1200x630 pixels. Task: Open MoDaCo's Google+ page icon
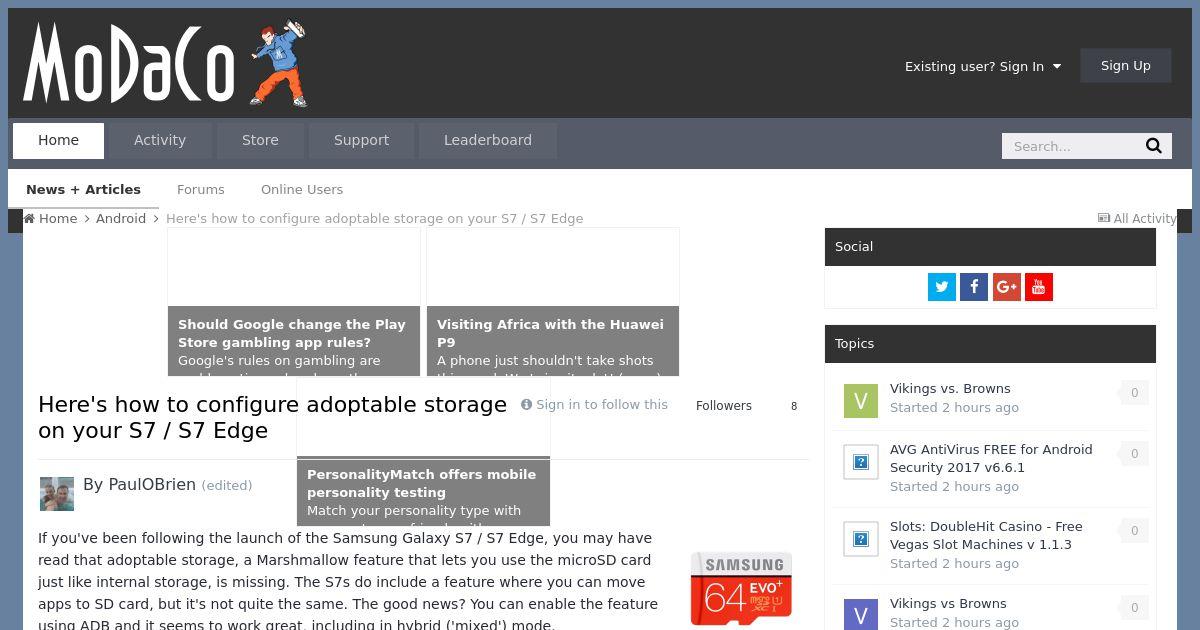[x=1007, y=287]
